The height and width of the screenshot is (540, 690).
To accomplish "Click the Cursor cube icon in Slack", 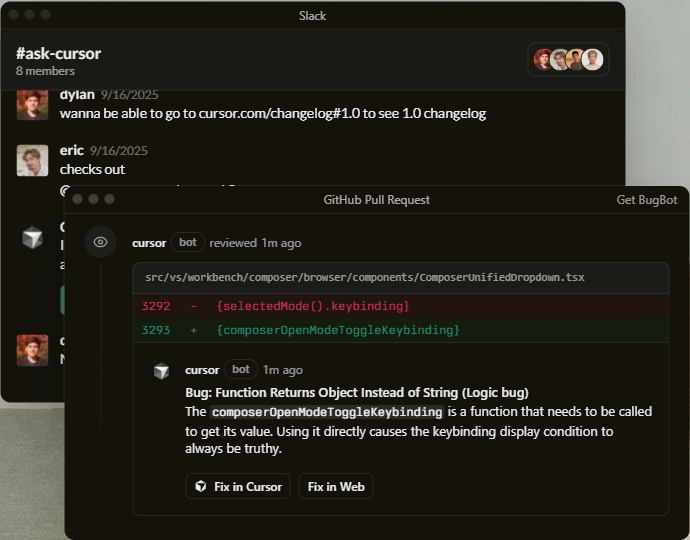I will pos(33,237).
